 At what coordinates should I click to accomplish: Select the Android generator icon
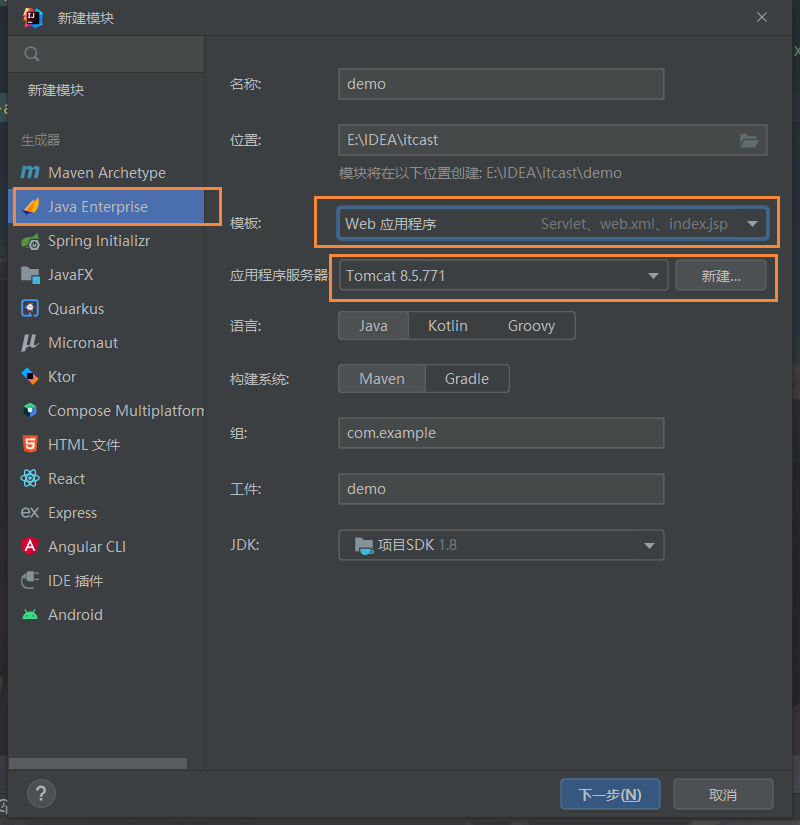pos(30,615)
